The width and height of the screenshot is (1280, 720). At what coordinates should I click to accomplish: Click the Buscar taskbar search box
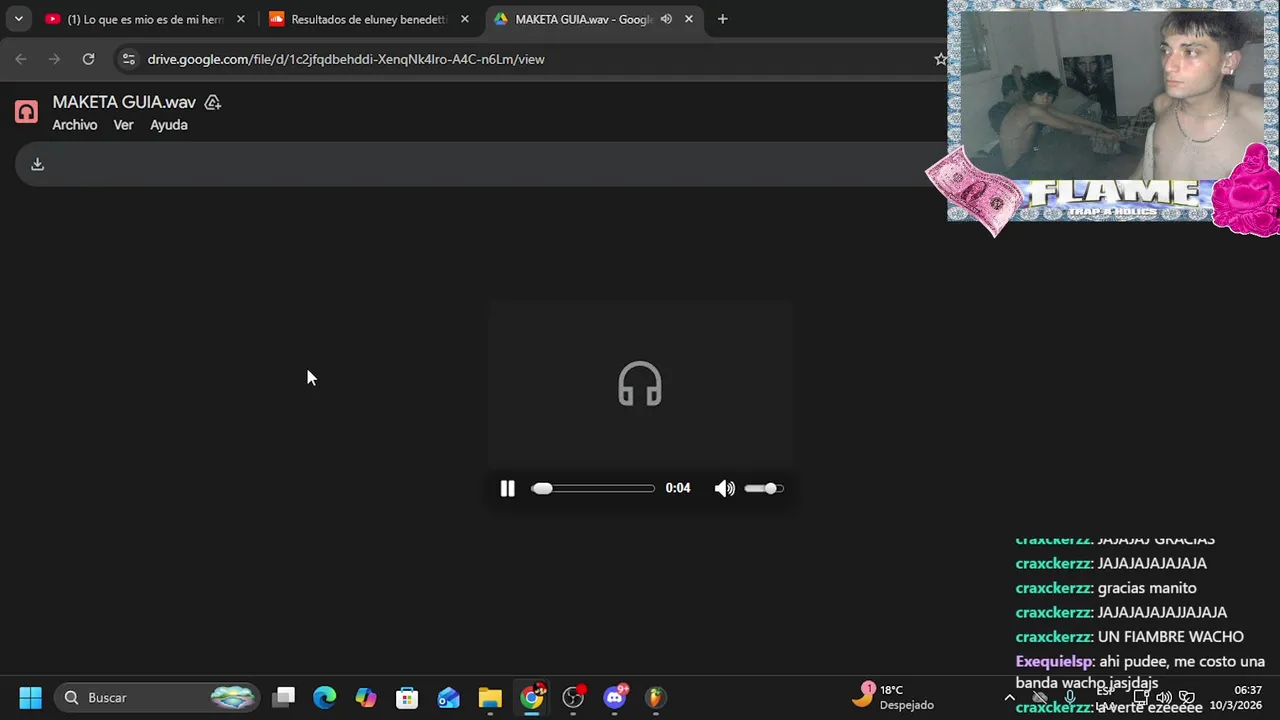[x=158, y=697]
